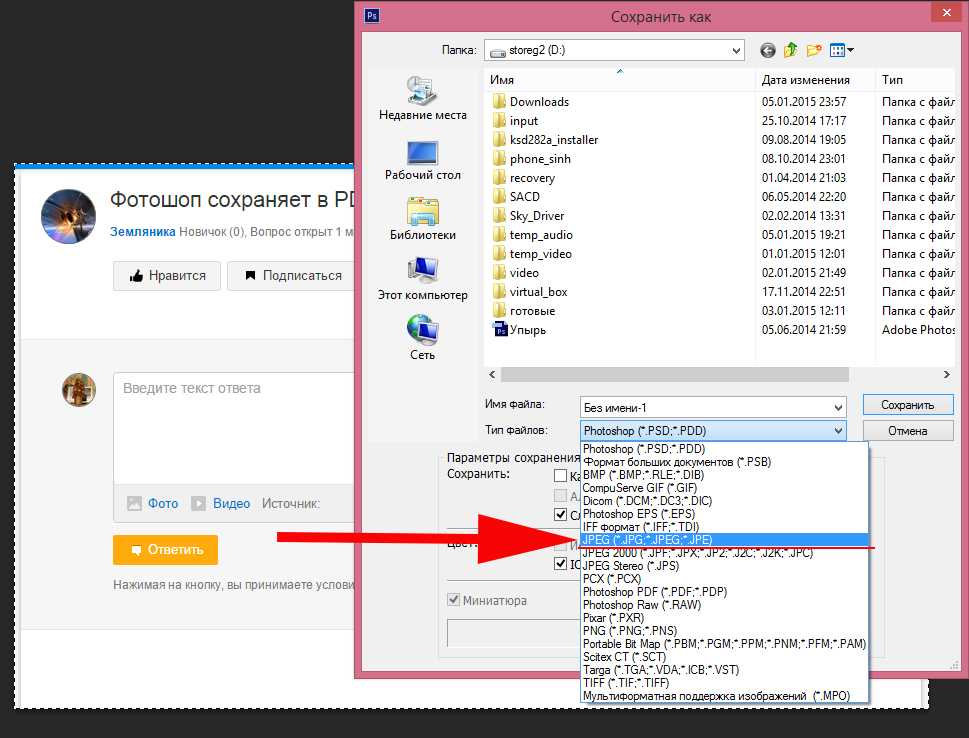Viewport: 969px width, 738px height.
Task: Go up one folder level icon
Action: [790, 50]
